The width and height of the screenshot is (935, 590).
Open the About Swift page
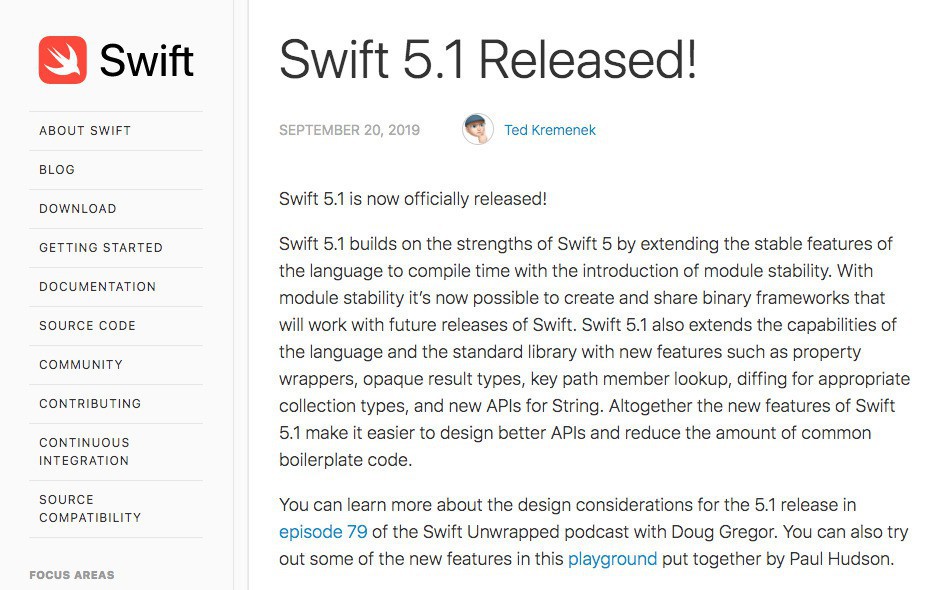coord(85,131)
